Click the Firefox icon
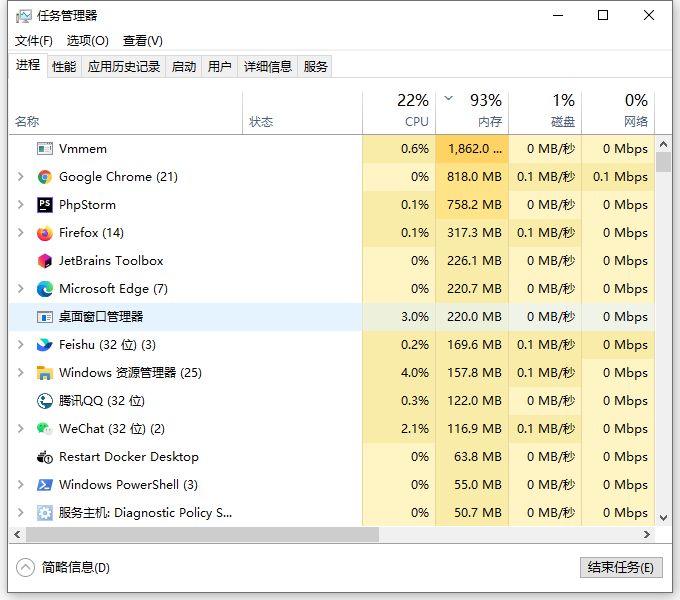This screenshot has width=680, height=600. [45, 233]
